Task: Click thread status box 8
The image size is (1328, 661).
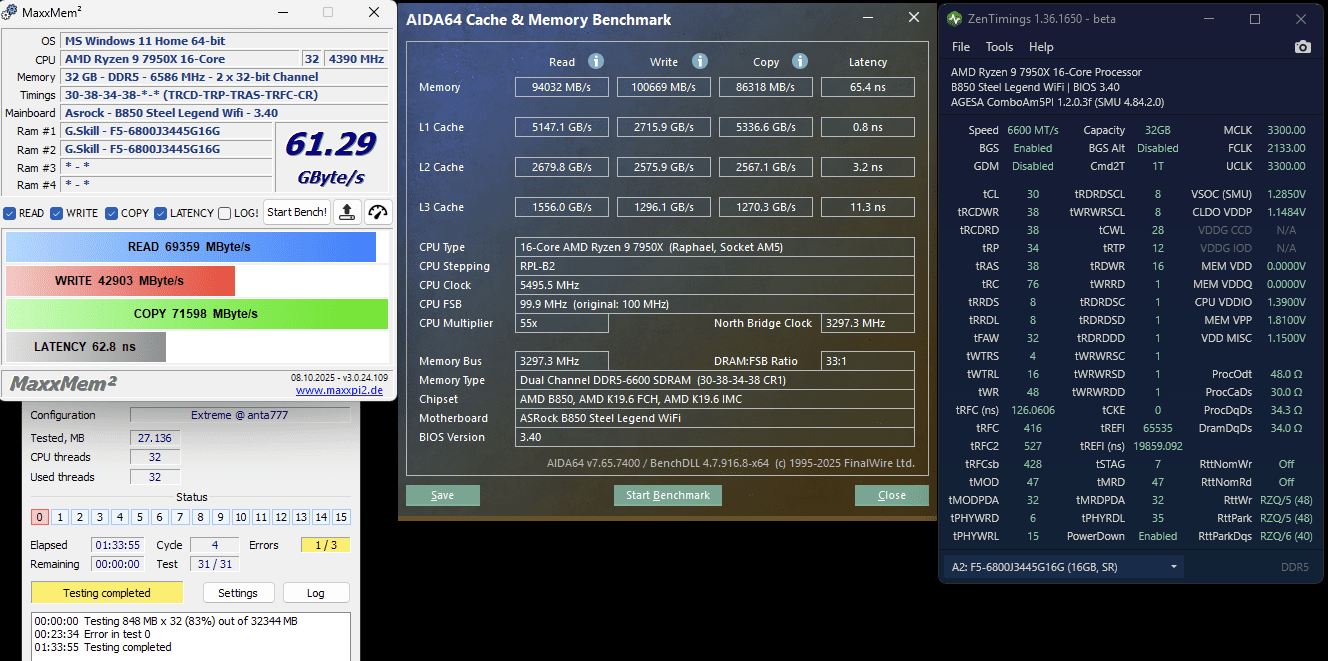Action: (200, 517)
